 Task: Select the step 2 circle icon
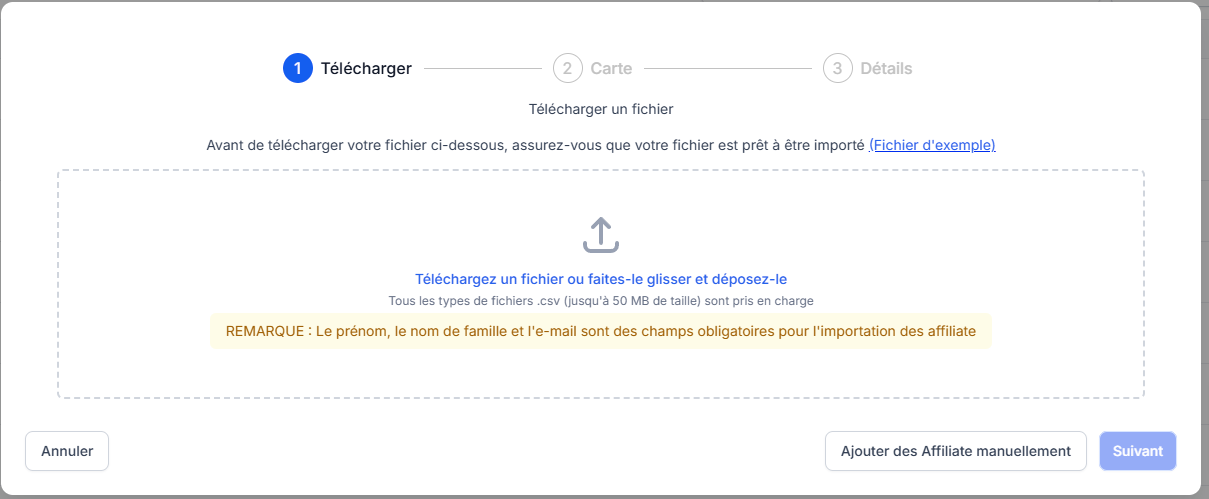tap(567, 69)
